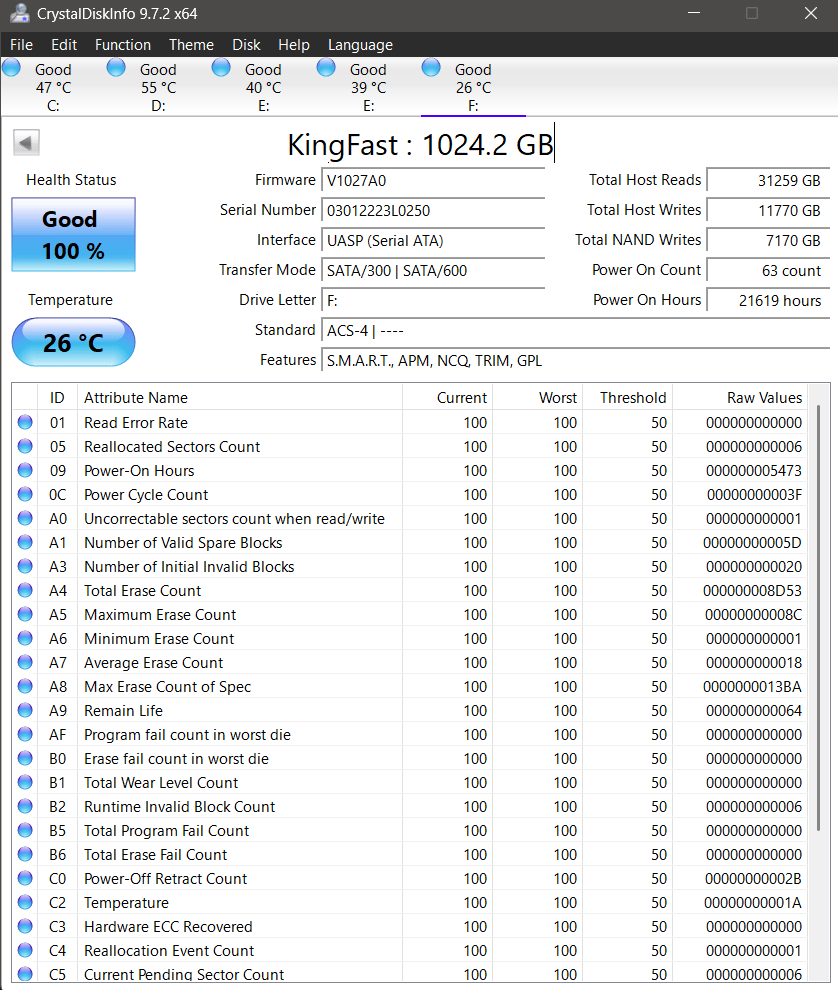Viewport: 838px width, 990px height.
Task: Open the File menu
Action: pos(21,45)
